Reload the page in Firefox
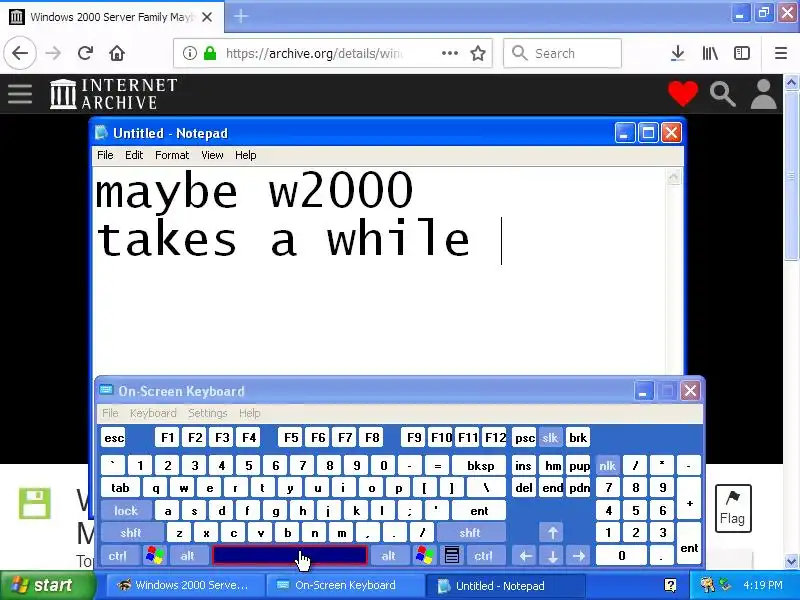The width and height of the screenshot is (800, 600). [85, 53]
